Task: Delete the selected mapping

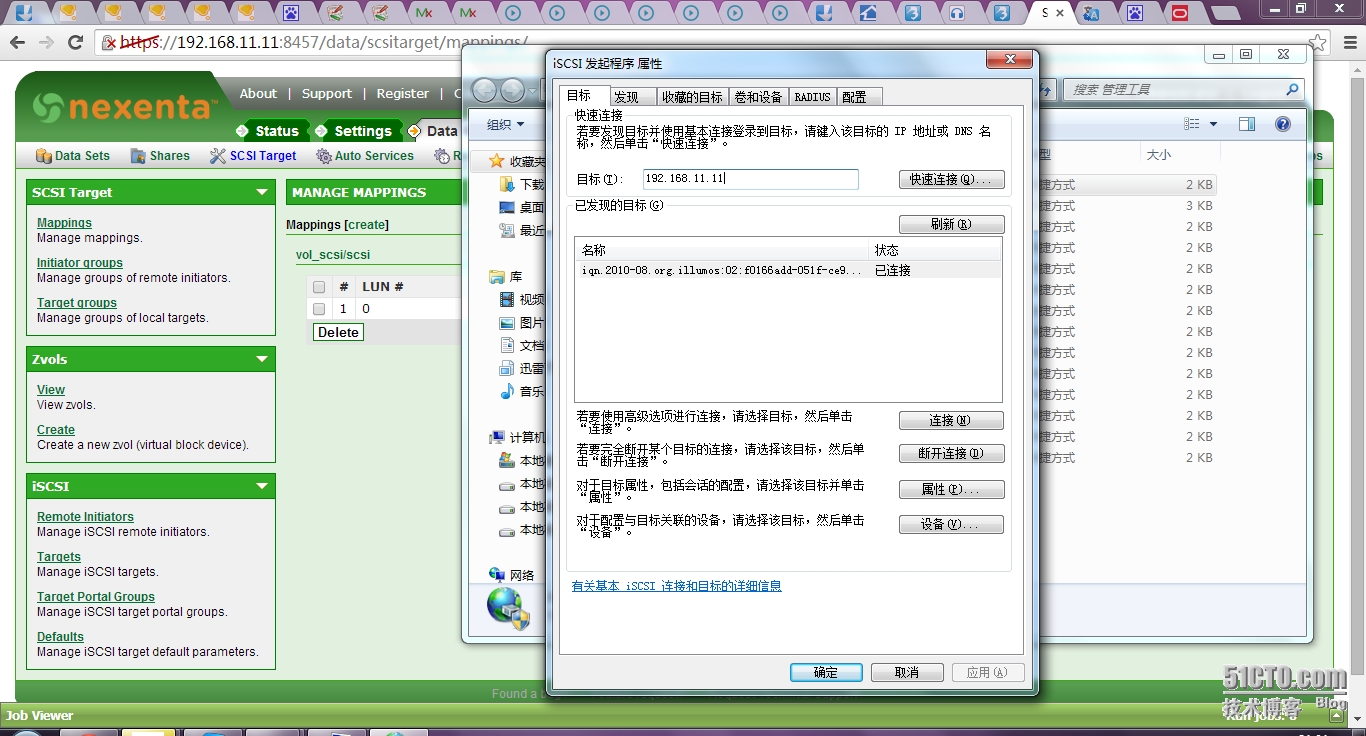Action: [338, 332]
